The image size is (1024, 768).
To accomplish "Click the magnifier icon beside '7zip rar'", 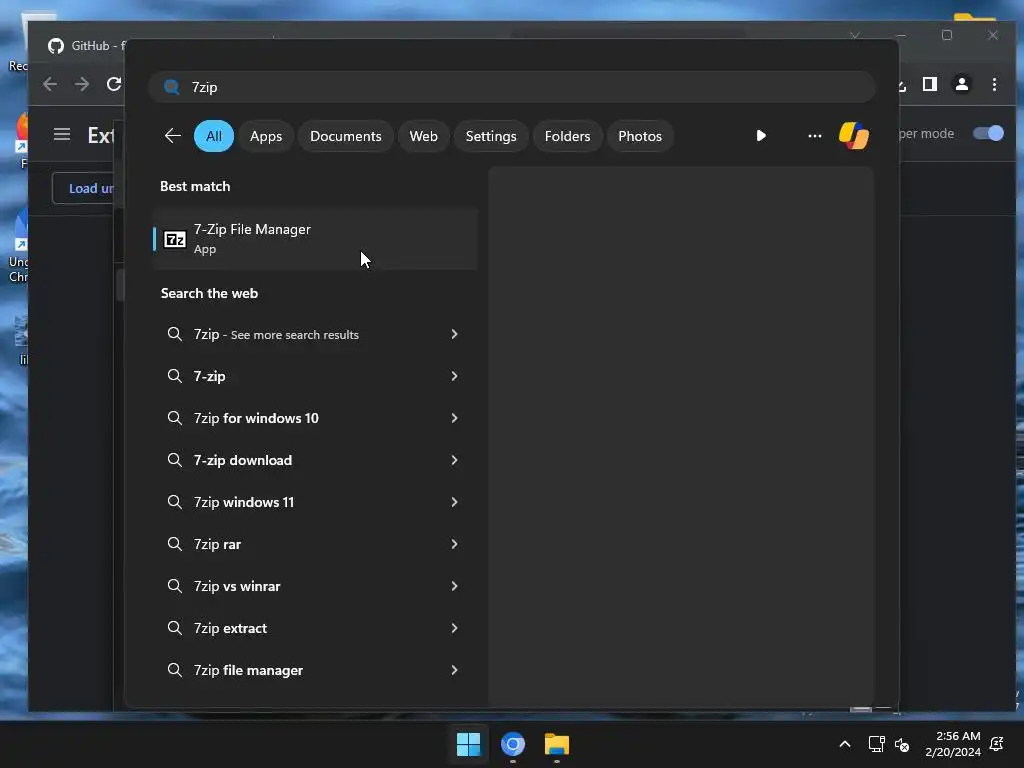I will pos(174,544).
